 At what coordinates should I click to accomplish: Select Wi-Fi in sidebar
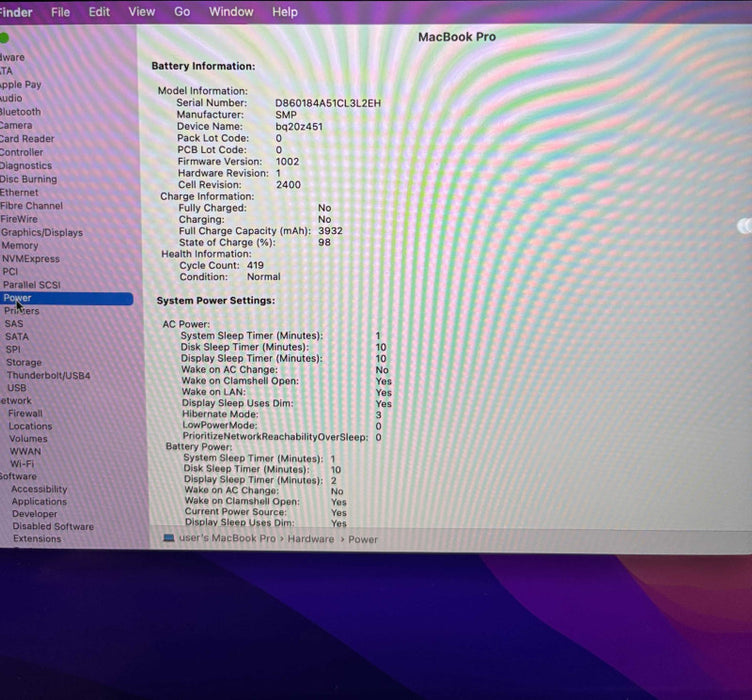click(22, 464)
